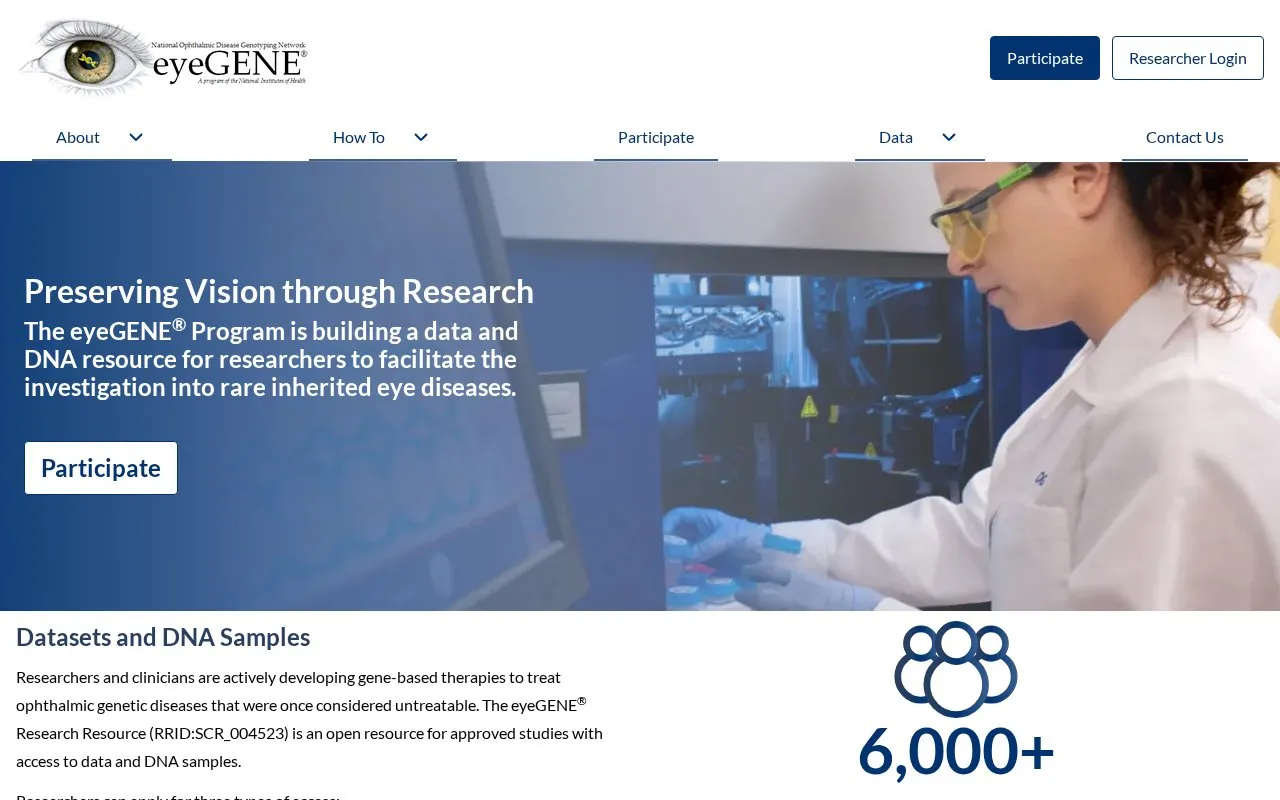Click the white Participate button on hero banner

click(101, 468)
